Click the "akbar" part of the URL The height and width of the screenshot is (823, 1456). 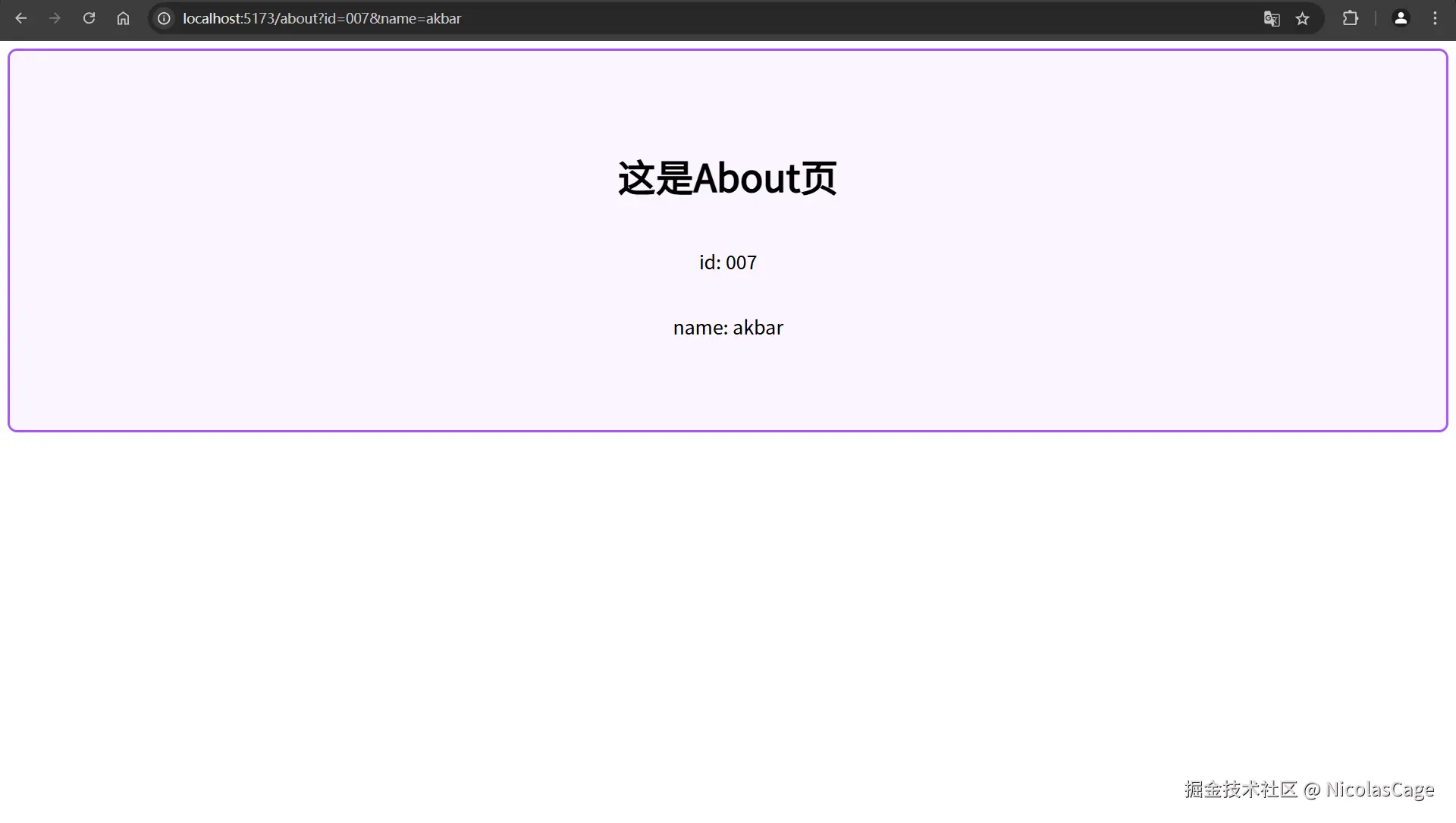click(444, 18)
